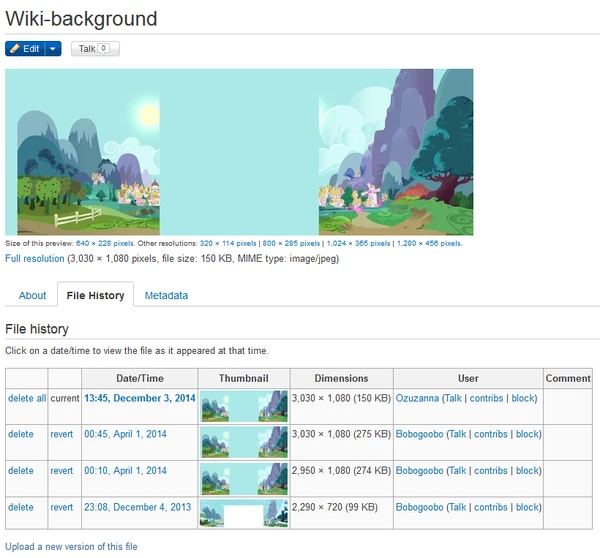
Task: Open the Wiki-background preview image
Action: 239,152
